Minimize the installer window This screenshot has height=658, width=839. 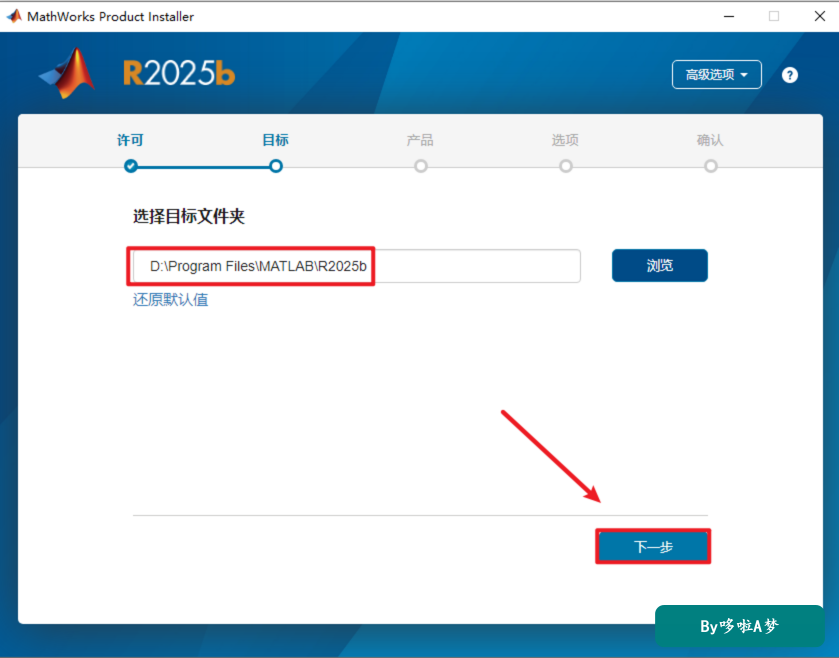point(729,17)
